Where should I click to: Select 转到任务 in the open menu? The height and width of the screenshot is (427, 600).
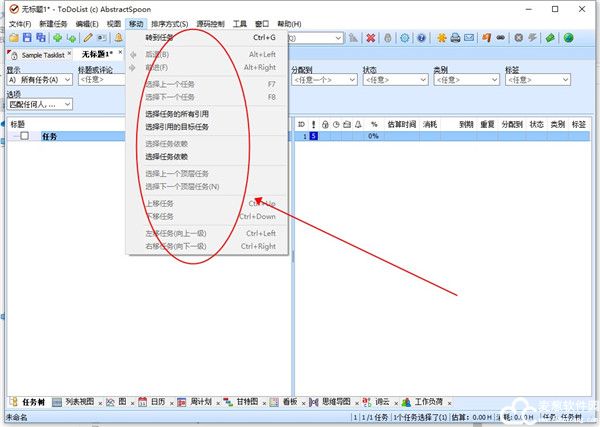(160, 38)
